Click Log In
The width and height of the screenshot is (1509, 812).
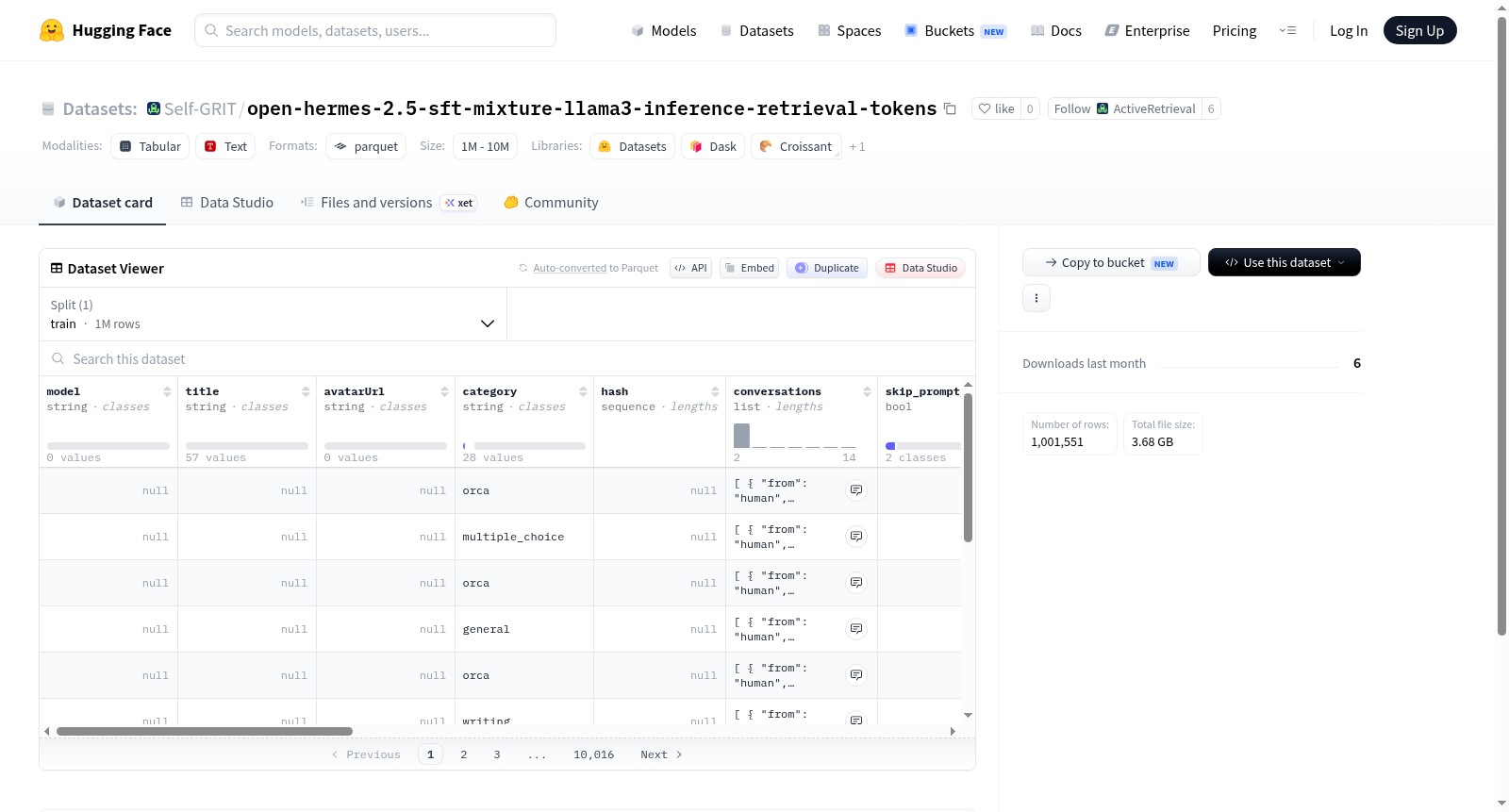(1349, 30)
